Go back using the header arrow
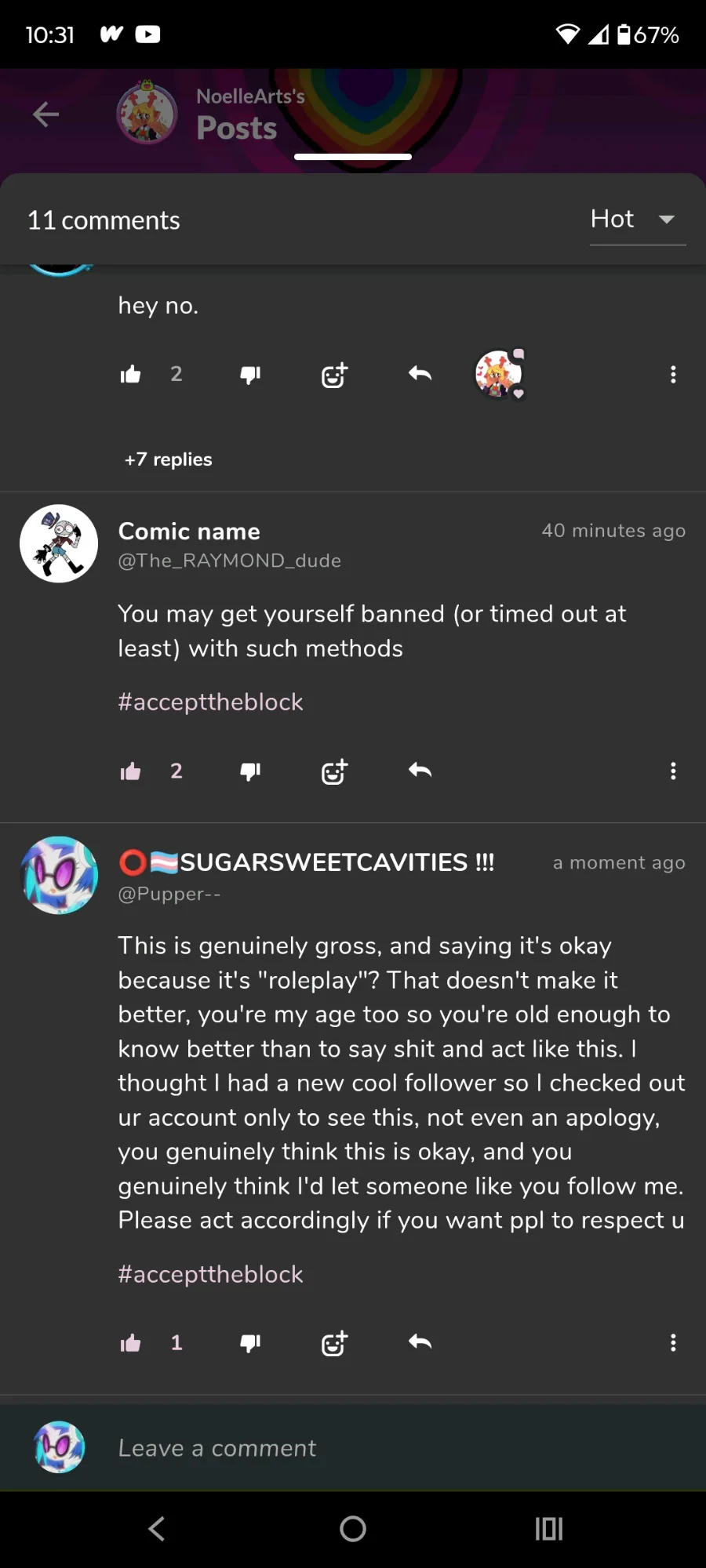 pyautogui.click(x=46, y=114)
